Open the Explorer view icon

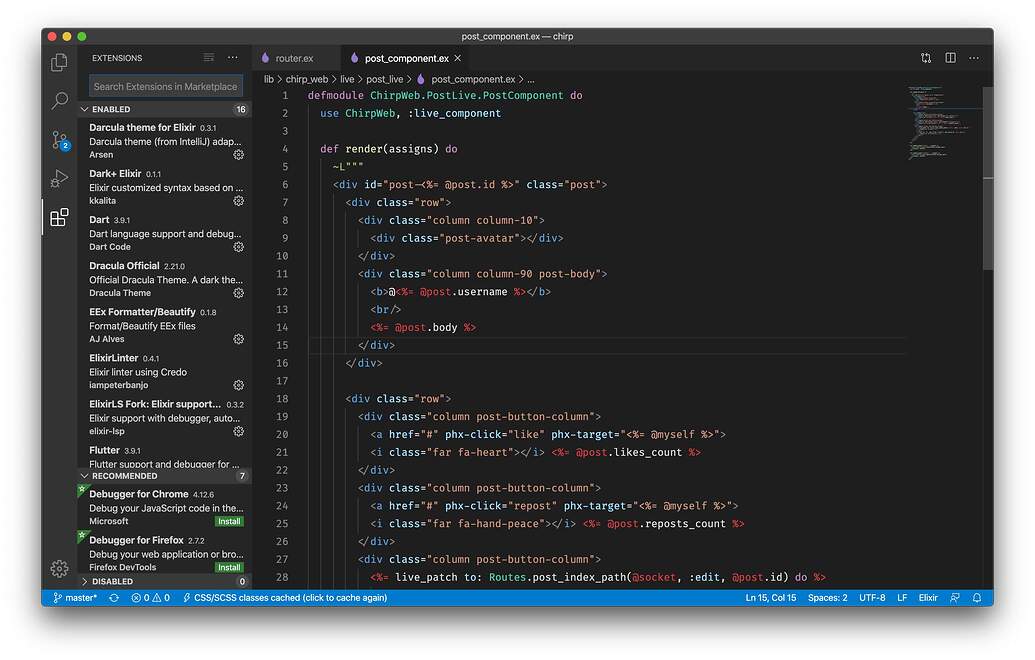click(x=60, y=60)
